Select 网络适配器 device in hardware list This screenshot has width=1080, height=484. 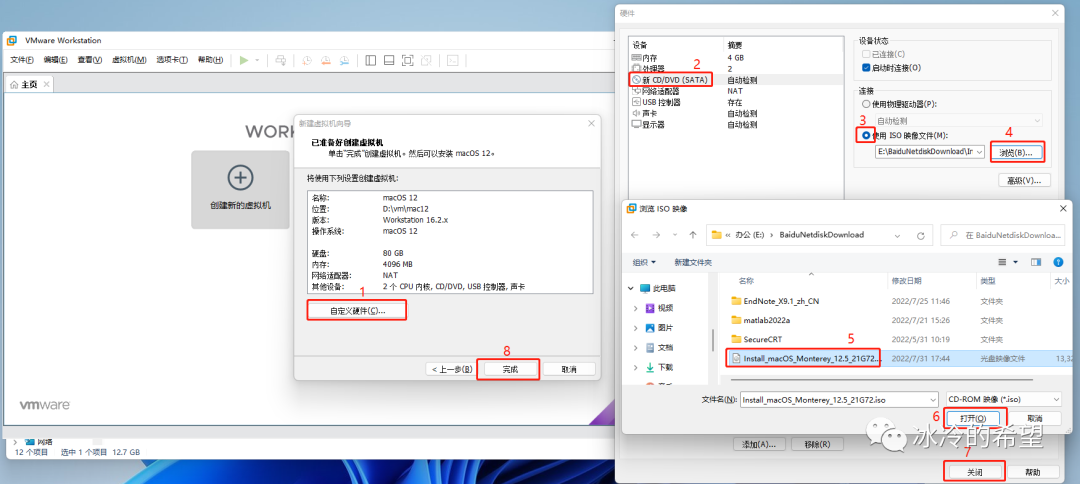click(x=734, y=91)
